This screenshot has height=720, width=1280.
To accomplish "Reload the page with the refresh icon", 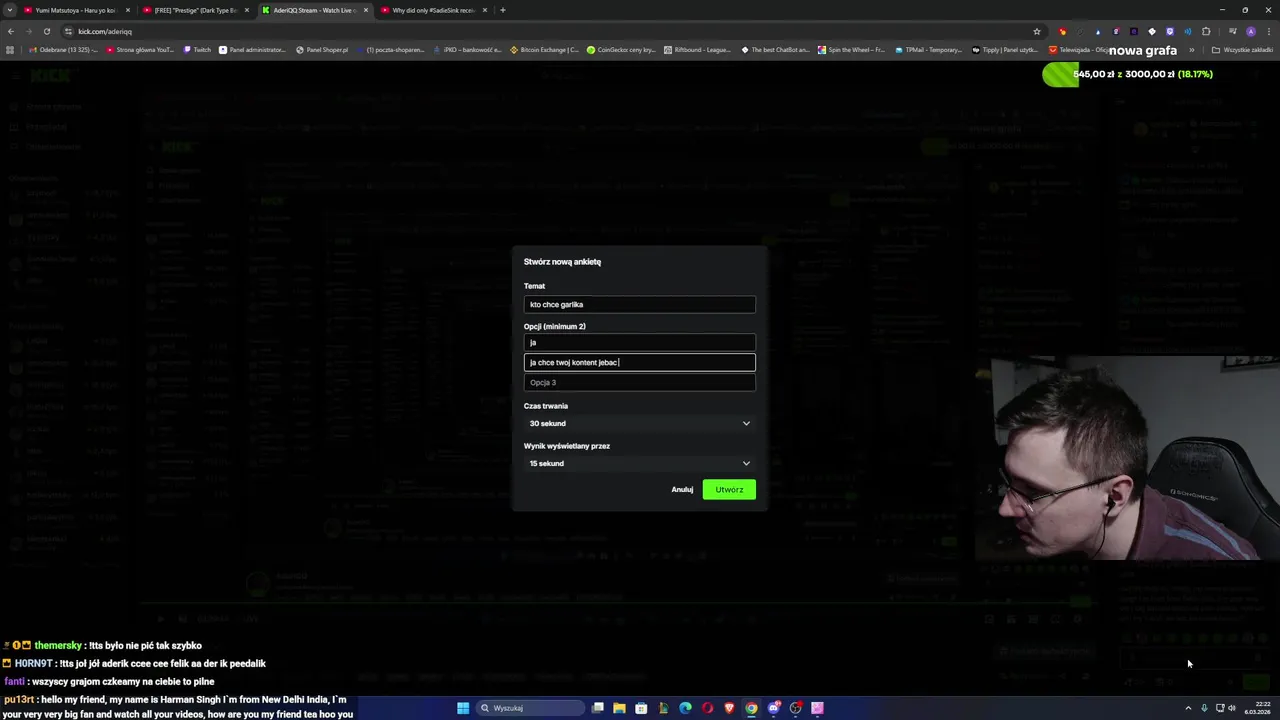I will 46,31.
